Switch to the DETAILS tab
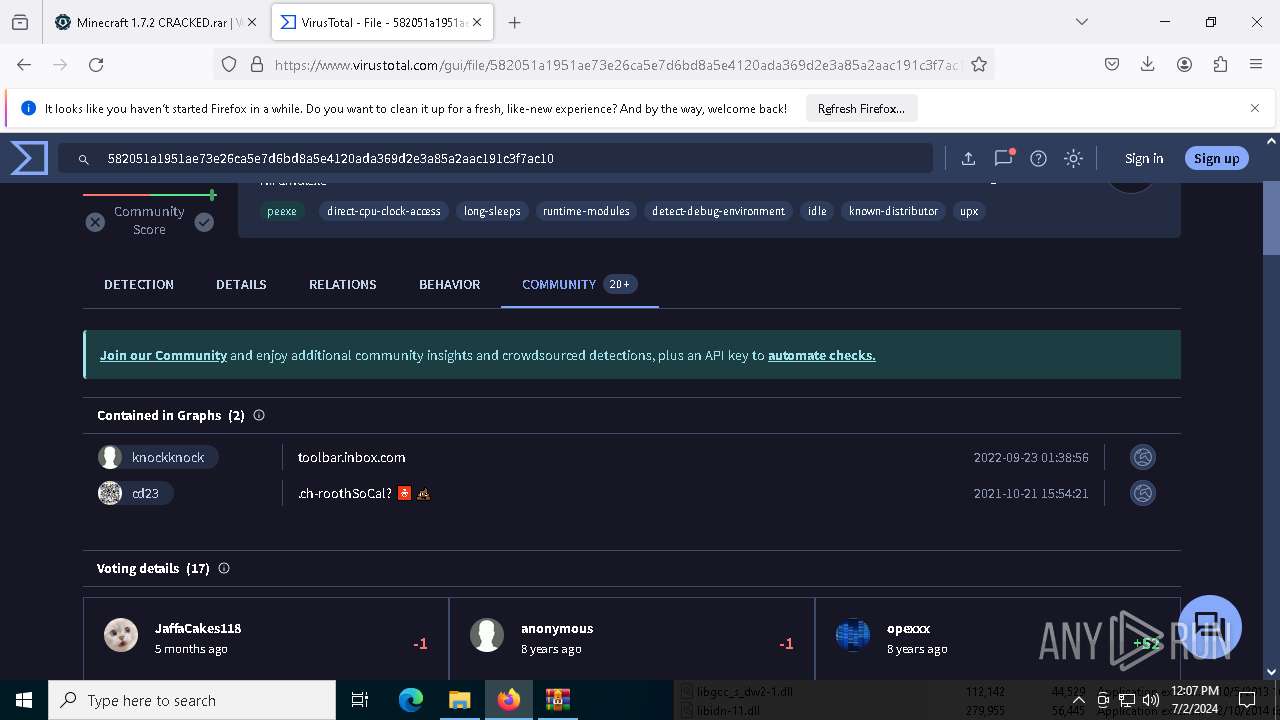 [241, 284]
